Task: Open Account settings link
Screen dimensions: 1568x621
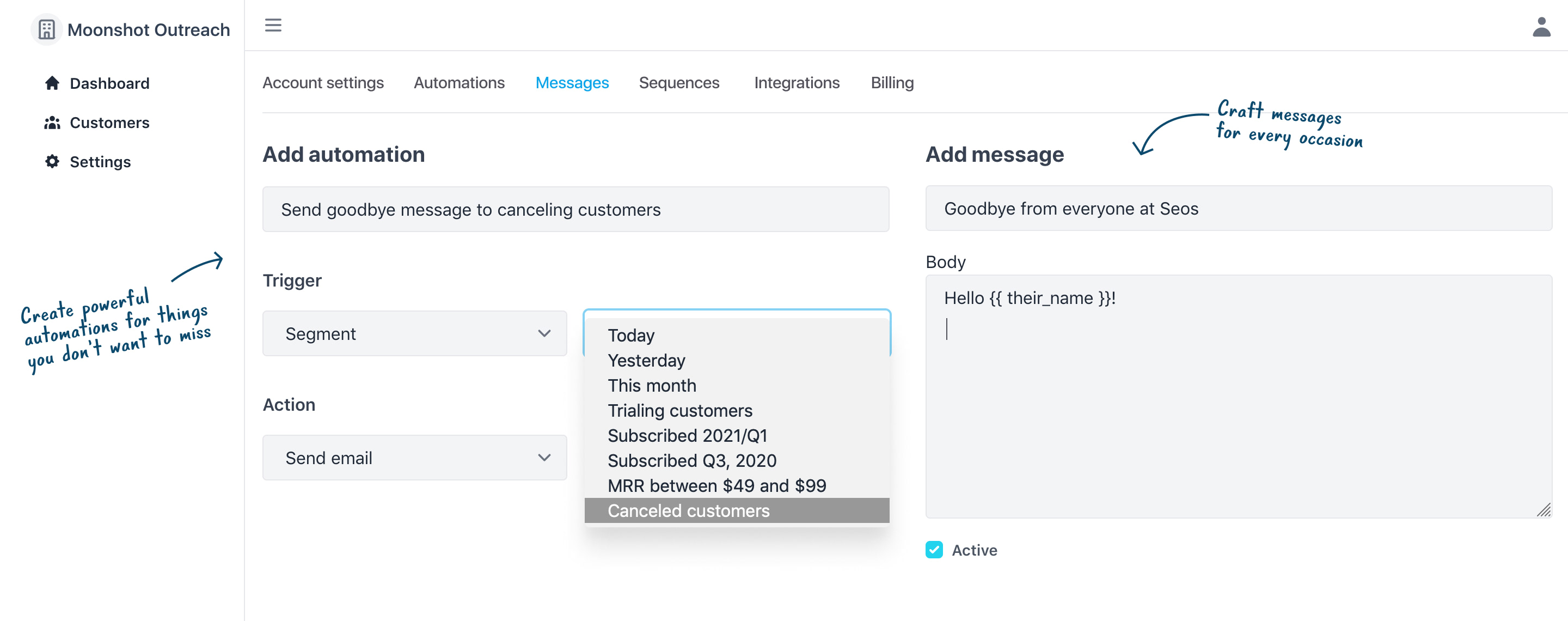Action: tap(323, 83)
